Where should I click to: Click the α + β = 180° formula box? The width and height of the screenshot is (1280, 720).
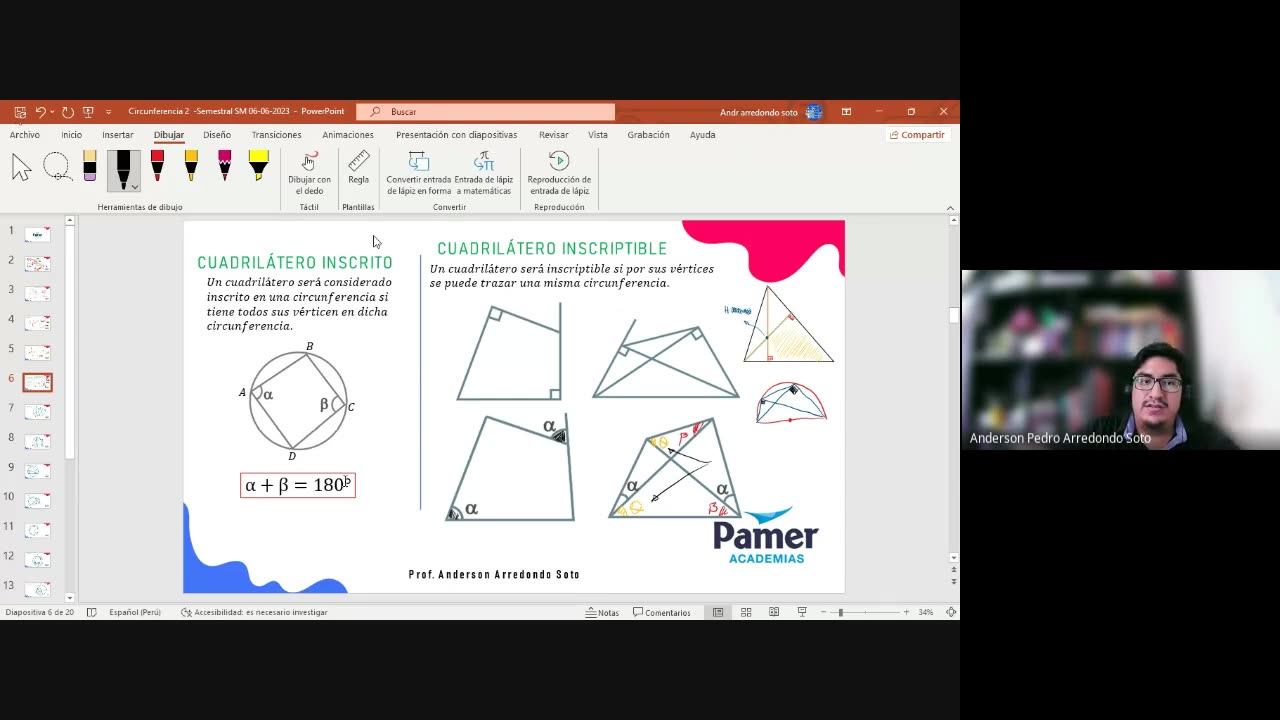pyautogui.click(x=298, y=485)
